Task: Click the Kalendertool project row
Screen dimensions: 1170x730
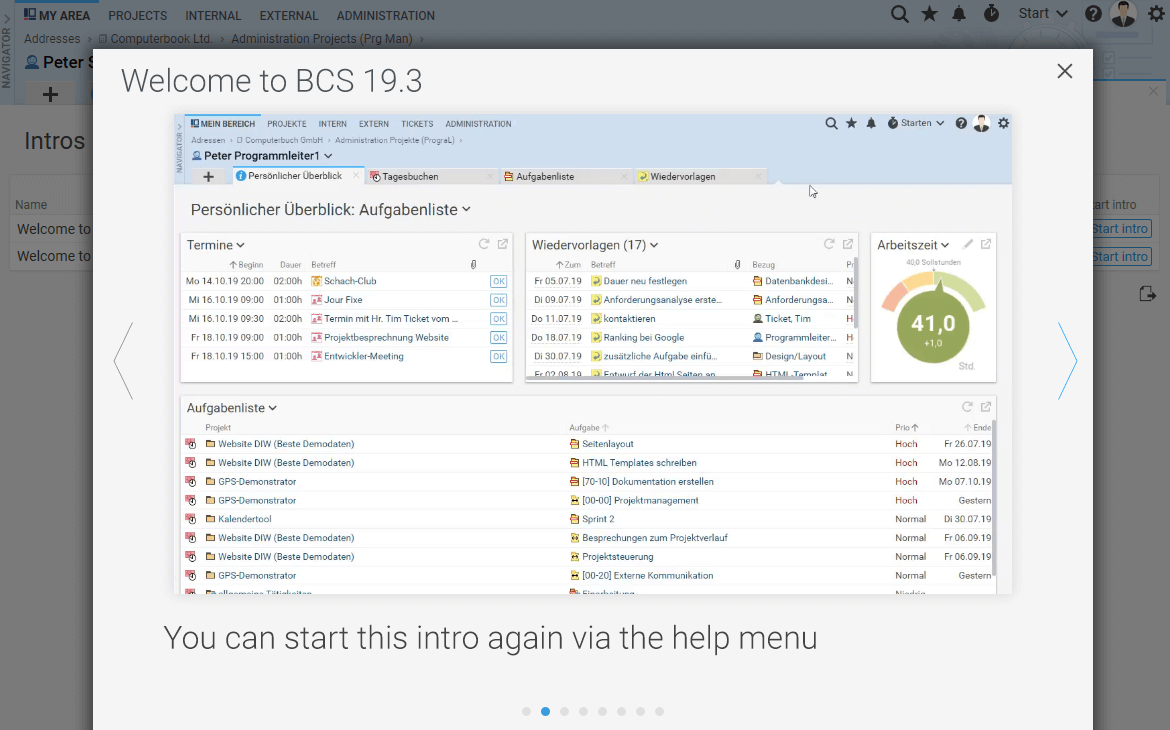Action: click(x=586, y=519)
